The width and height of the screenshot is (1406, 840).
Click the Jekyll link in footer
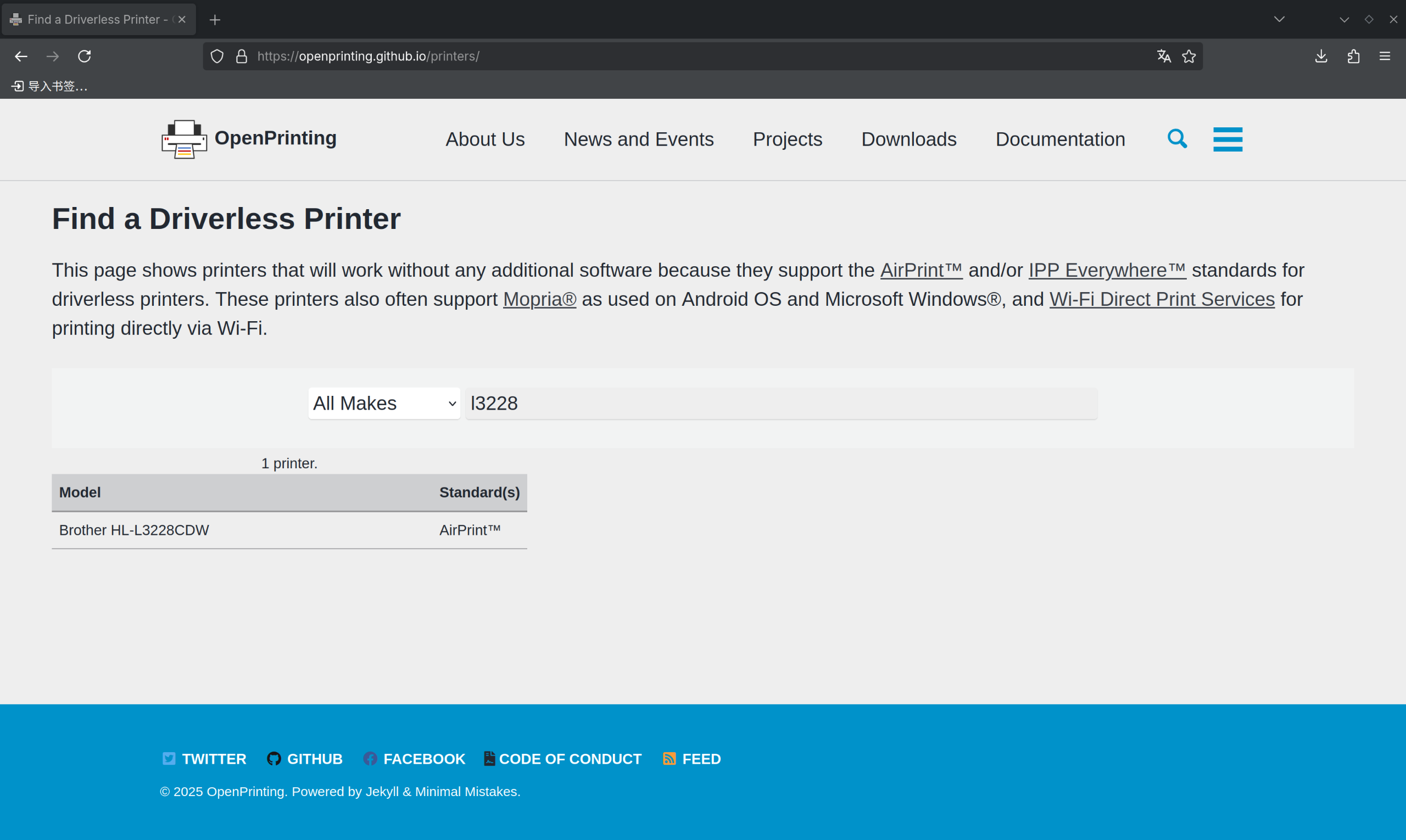point(382,792)
